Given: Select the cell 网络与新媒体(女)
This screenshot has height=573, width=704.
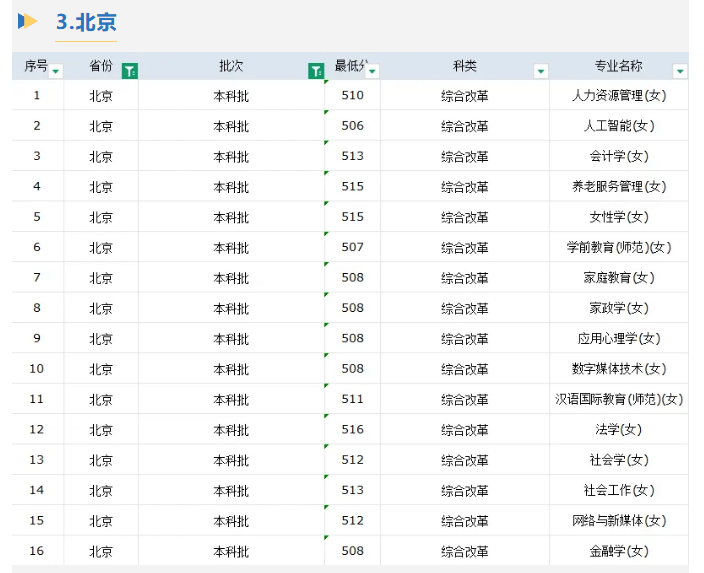Looking at the screenshot, I should coord(619,520).
